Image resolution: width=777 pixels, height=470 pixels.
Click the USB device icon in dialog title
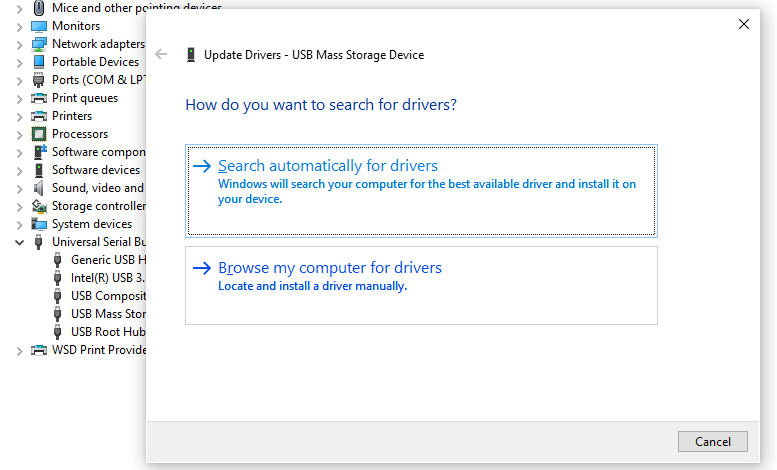click(191, 55)
